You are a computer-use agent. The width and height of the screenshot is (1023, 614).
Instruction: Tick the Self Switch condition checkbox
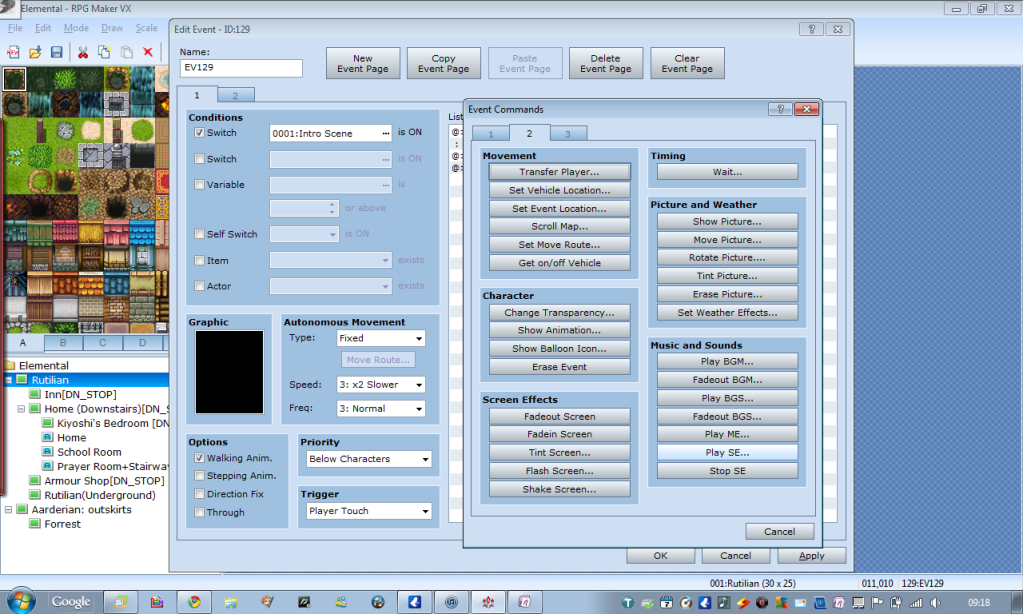click(200, 234)
